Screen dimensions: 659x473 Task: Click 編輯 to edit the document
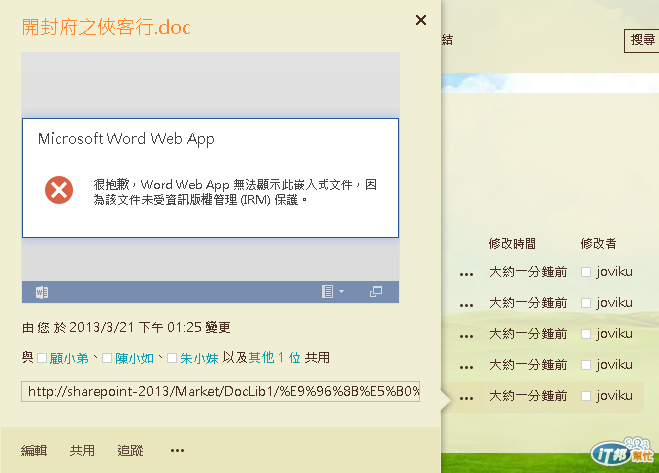click(x=34, y=451)
